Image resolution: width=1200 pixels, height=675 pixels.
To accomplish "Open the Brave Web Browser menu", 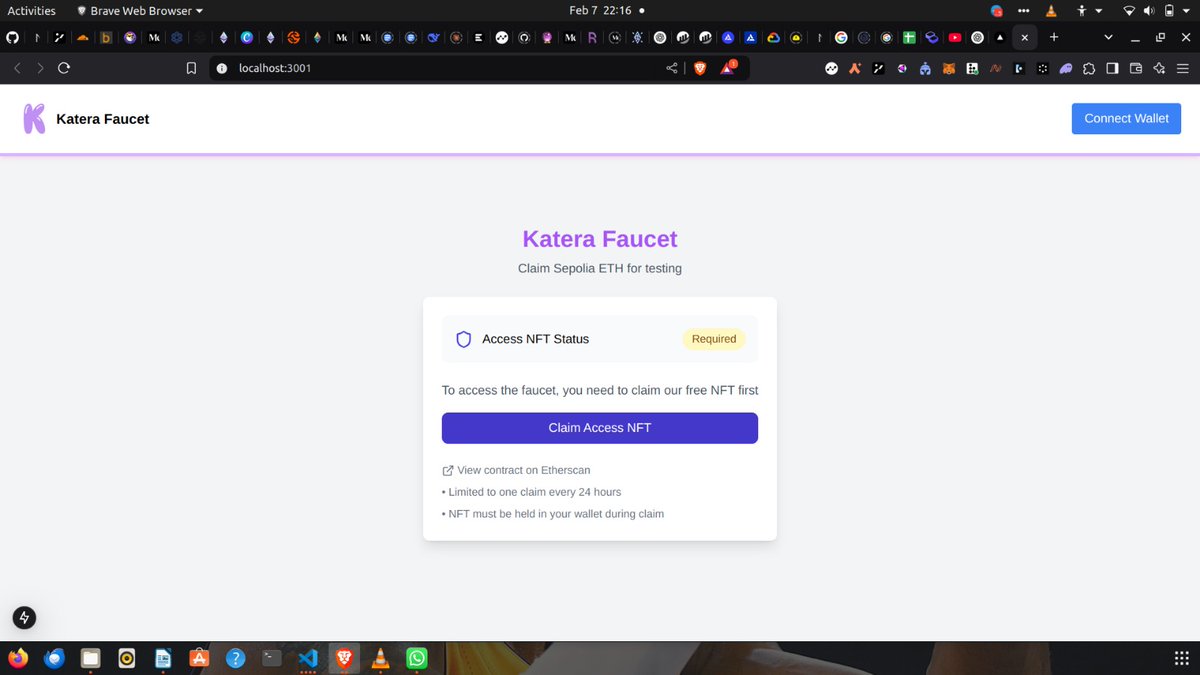I will tap(138, 11).
